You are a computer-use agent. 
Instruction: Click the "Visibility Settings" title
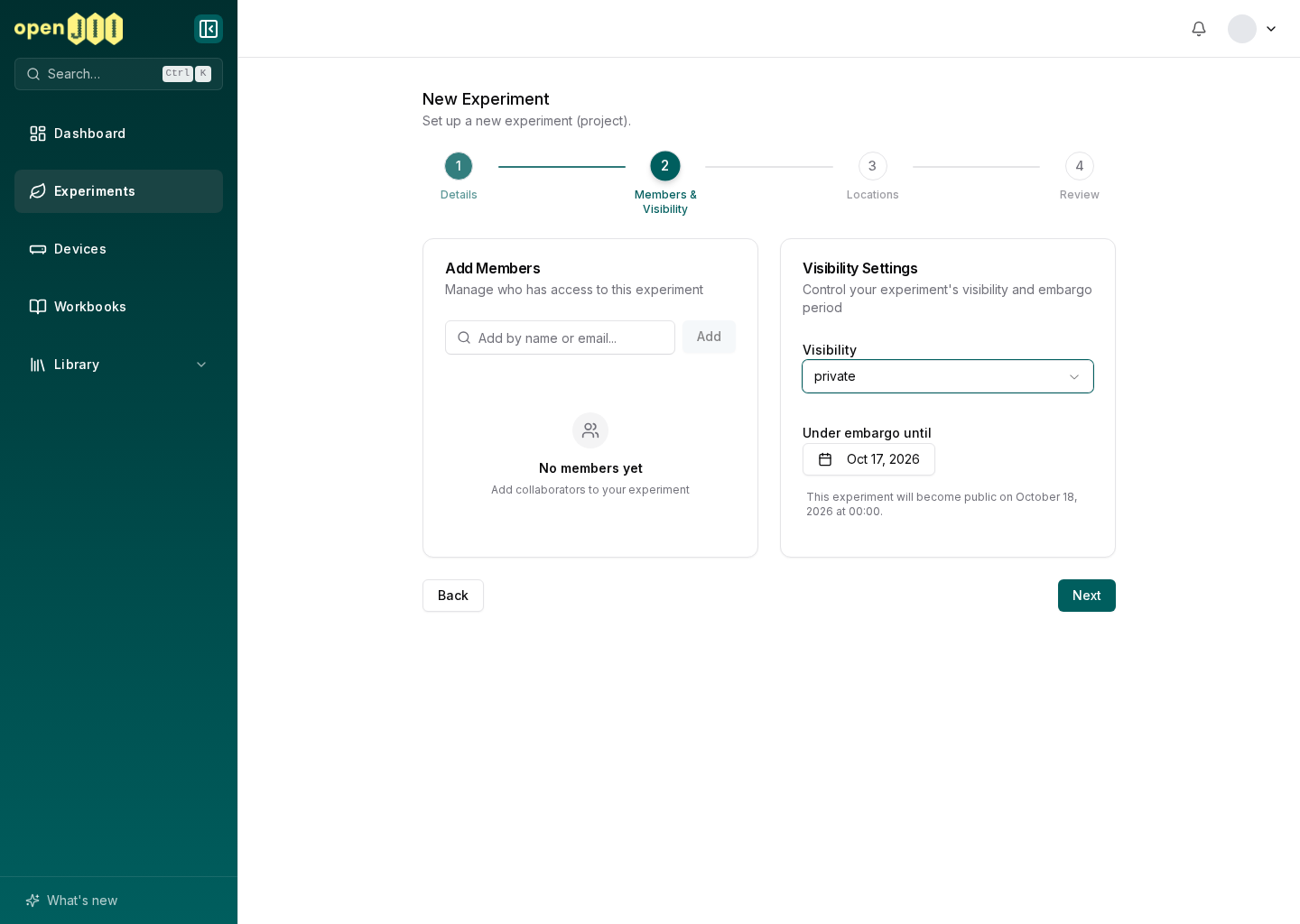(x=859, y=268)
